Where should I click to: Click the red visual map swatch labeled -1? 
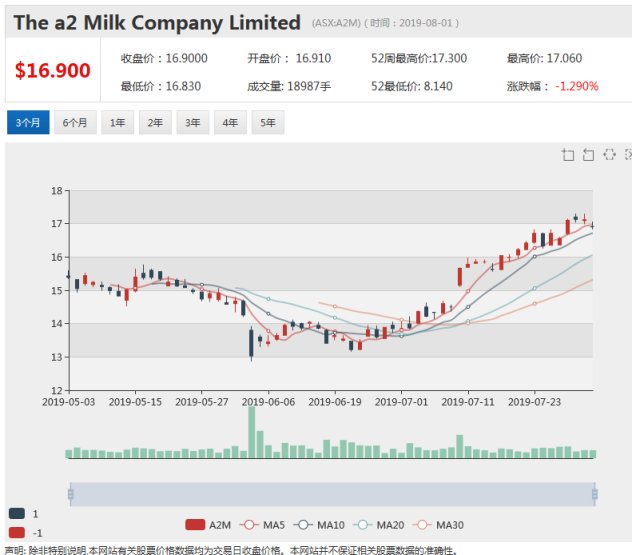(x=17, y=533)
